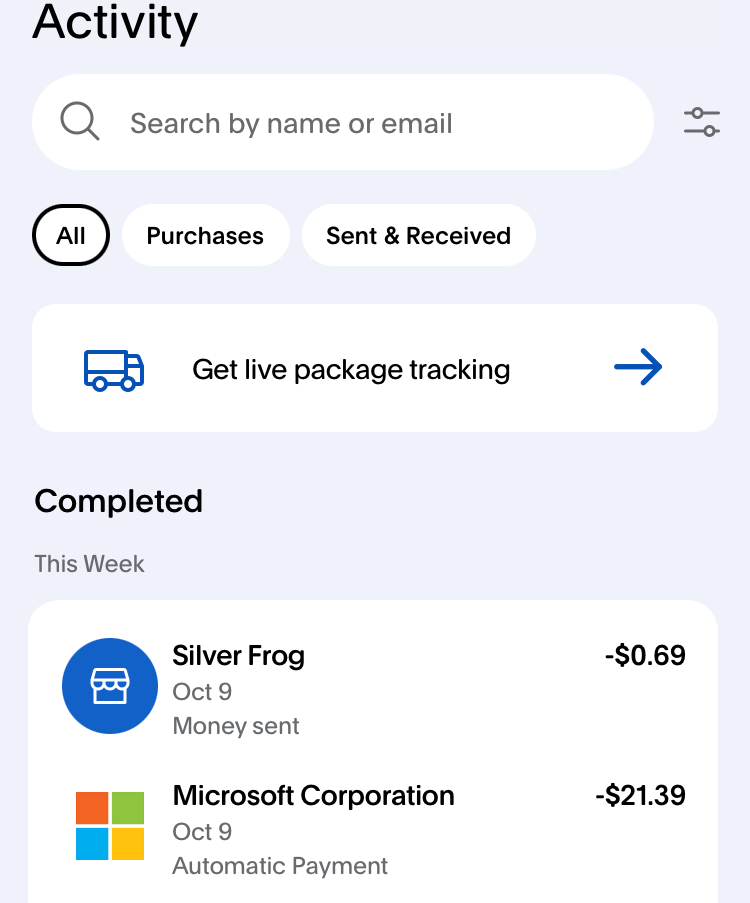The height and width of the screenshot is (903, 750).
Task: Open the filter sliders icon
Action: [702, 122]
